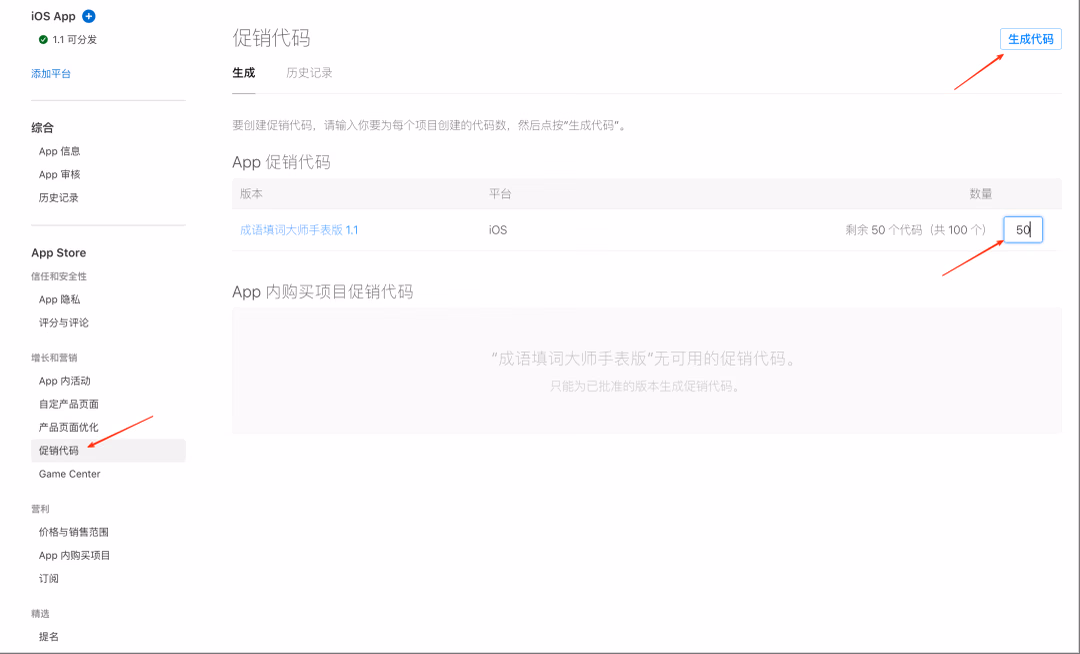1080x654 pixels.
Task: Select 促销代码 in the sidebar
Action: tap(108, 451)
